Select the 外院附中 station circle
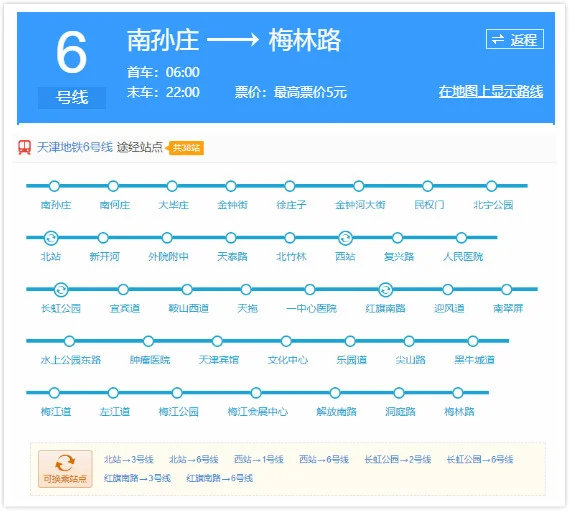 pos(167,238)
